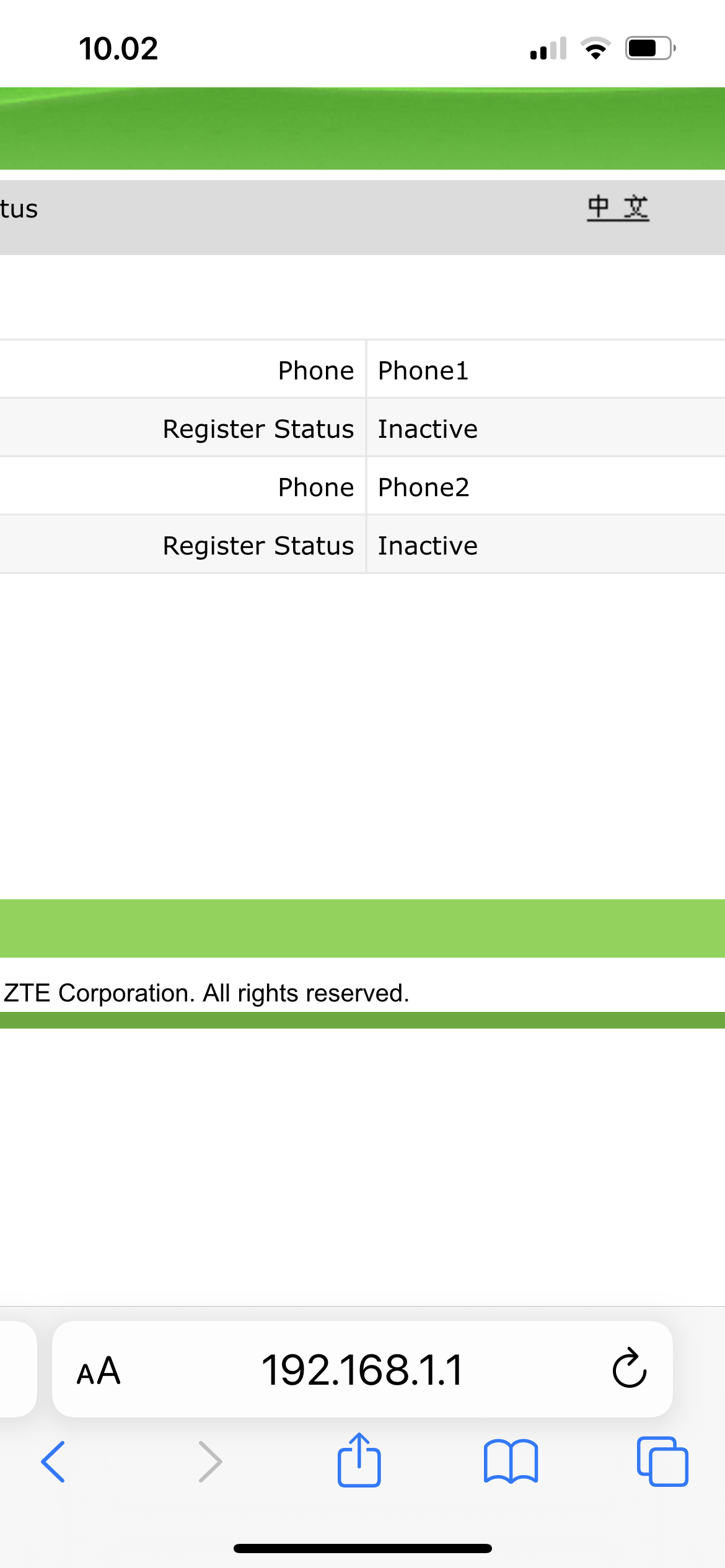Open the AA page settings menu
This screenshot has width=725, height=1568.
click(99, 1370)
